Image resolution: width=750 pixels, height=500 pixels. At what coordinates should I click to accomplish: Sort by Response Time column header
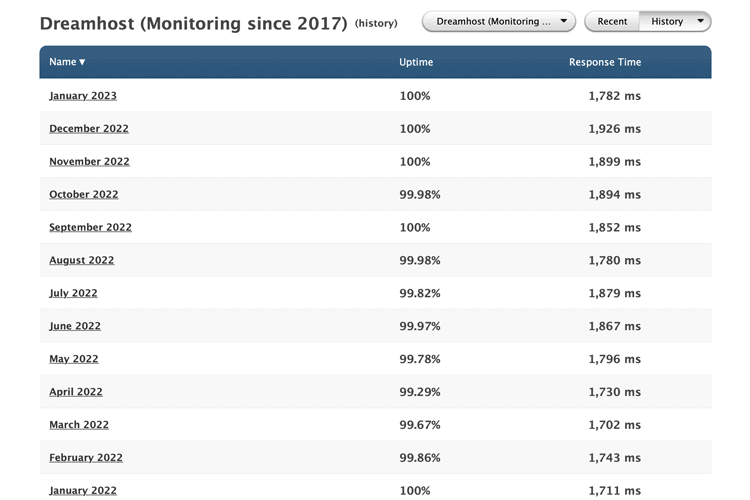(x=605, y=62)
